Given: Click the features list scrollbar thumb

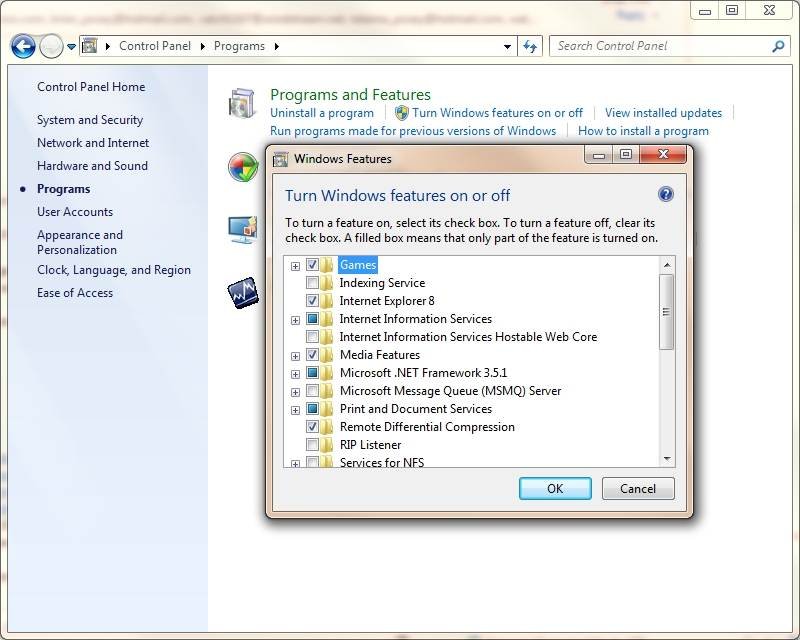Looking at the screenshot, I should point(666,312).
